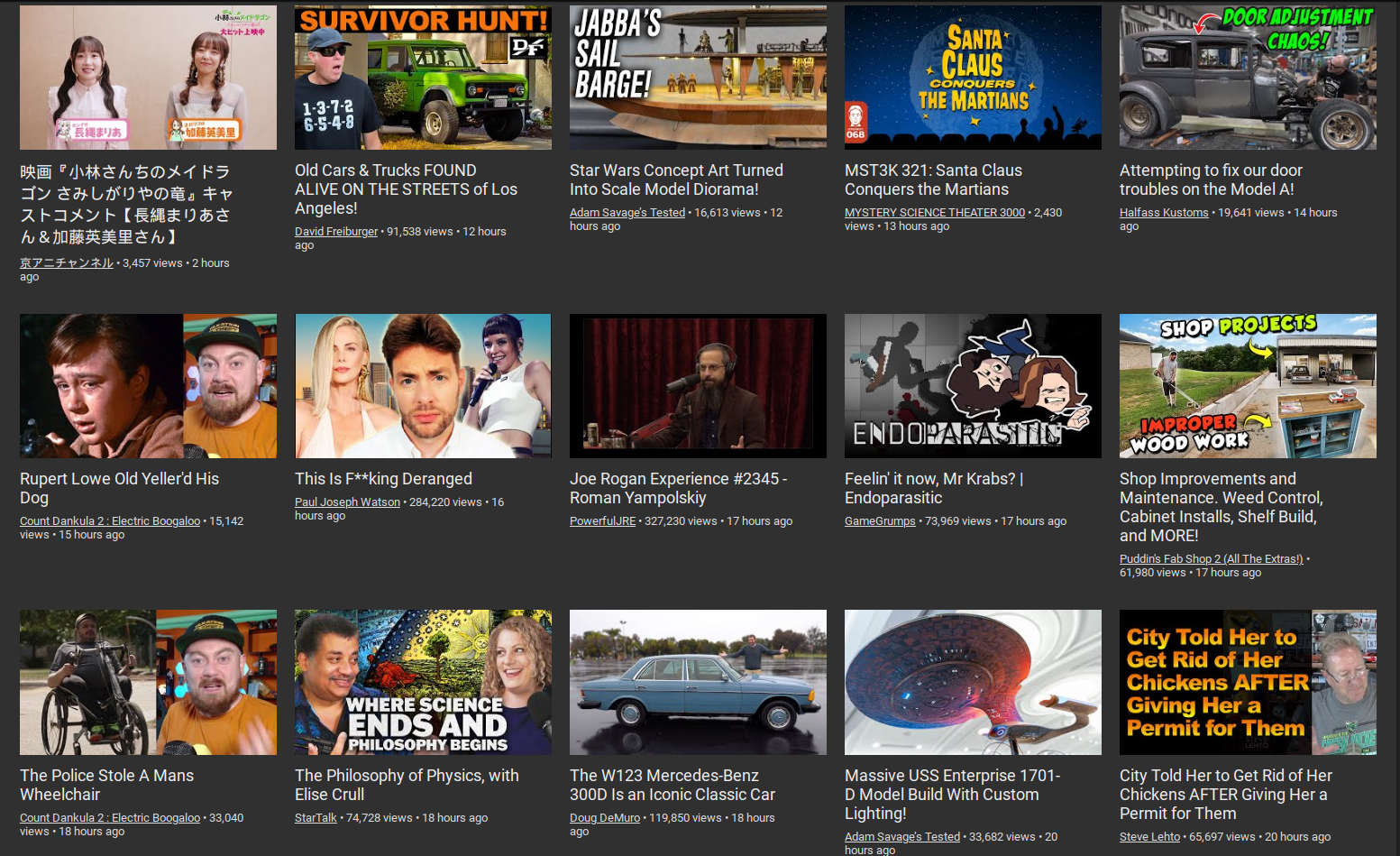Click the title 'Massive USS Enterprise 1701-D Model Build'
This screenshot has width=1400, height=856.
tap(952, 795)
